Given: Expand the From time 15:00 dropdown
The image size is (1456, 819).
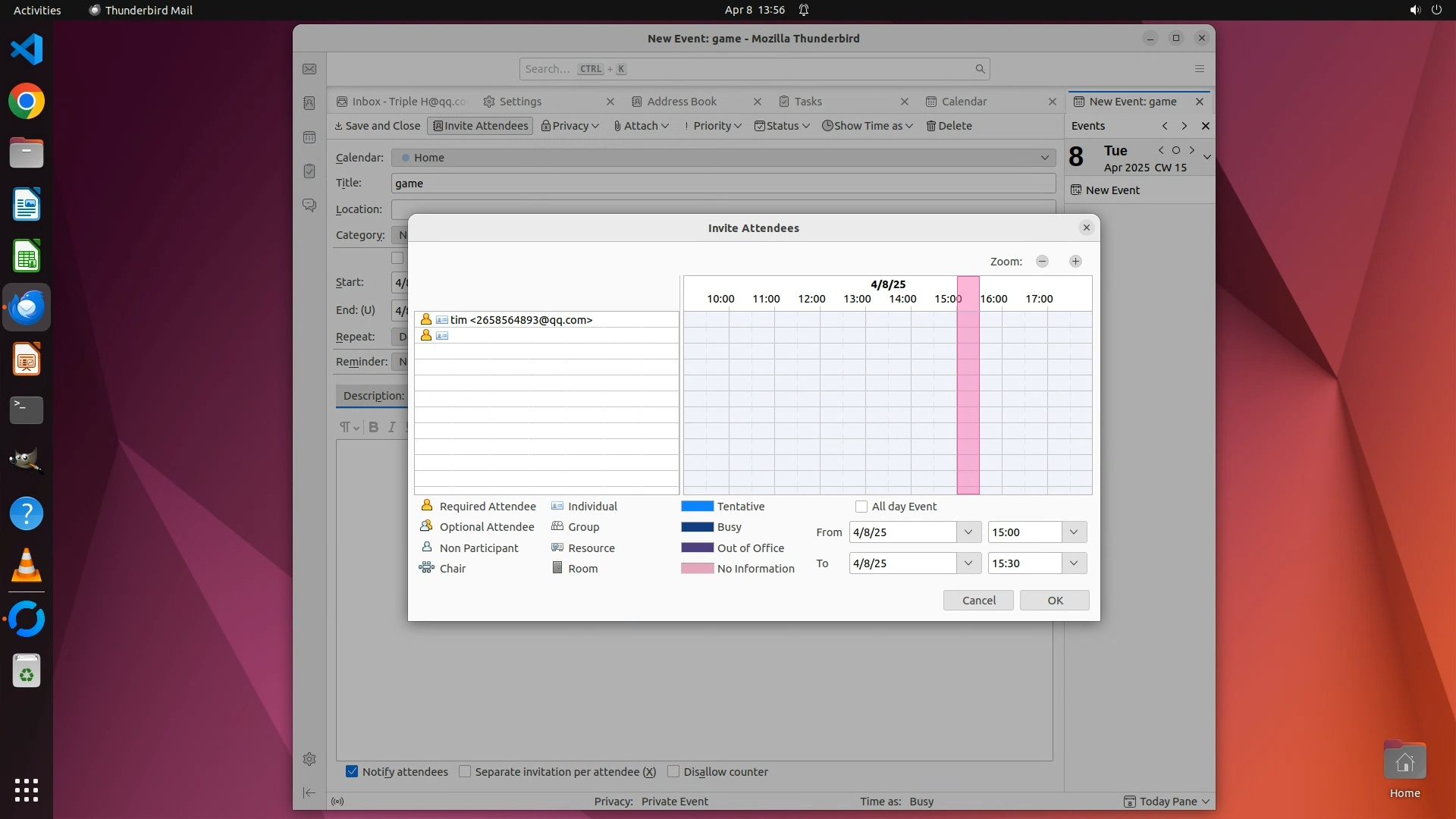Looking at the screenshot, I should coord(1074,532).
